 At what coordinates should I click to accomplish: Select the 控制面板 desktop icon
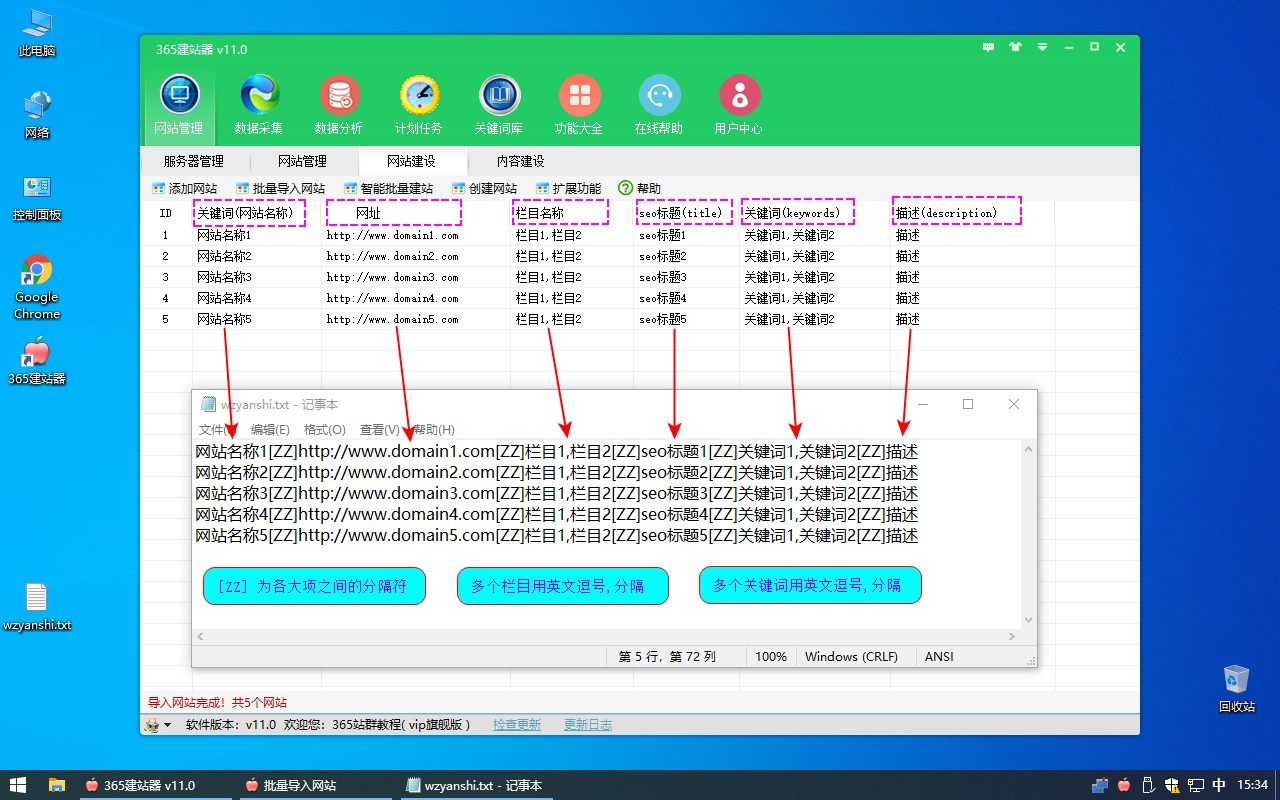pos(37,197)
